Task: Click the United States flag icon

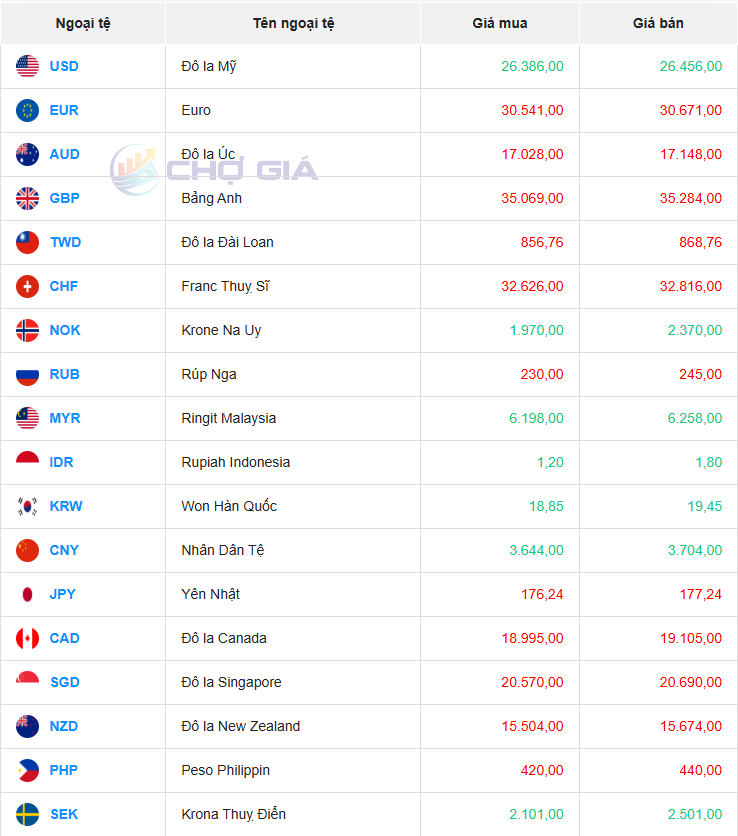Action: 28,67
